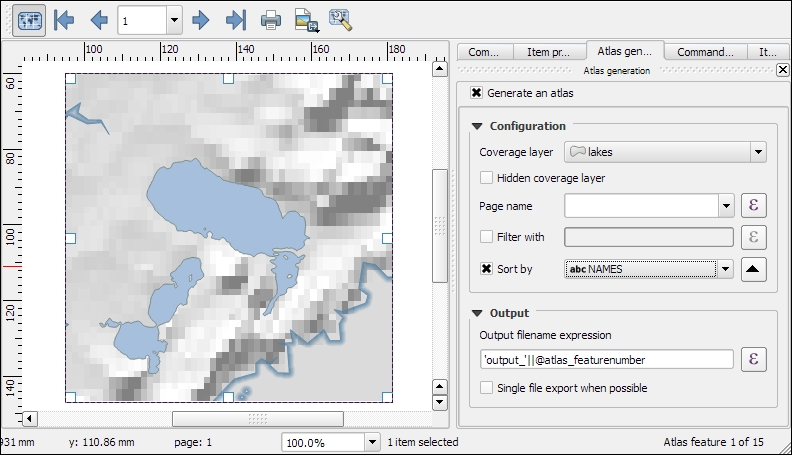Image resolution: width=792 pixels, height=455 pixels.
Task: Open Page name dropdown arrow
Action: tap(726, 206)
